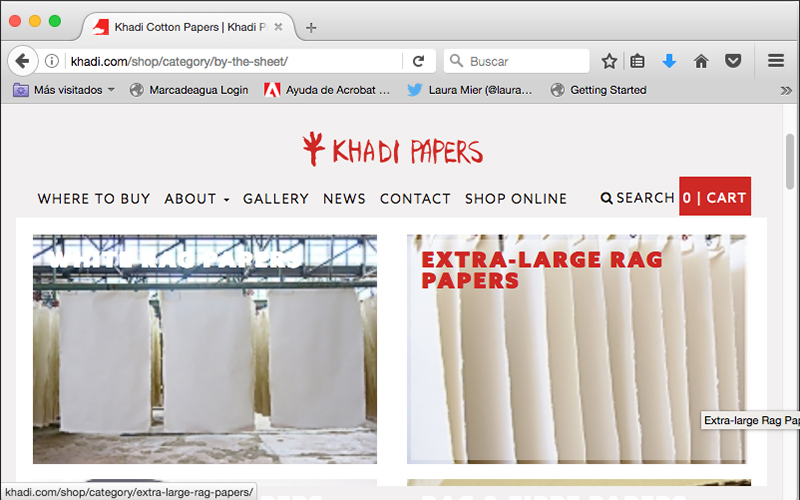The width and height of the screenshot is (800, 500).
Task: Go to the browser home icon
Action: 701,61
